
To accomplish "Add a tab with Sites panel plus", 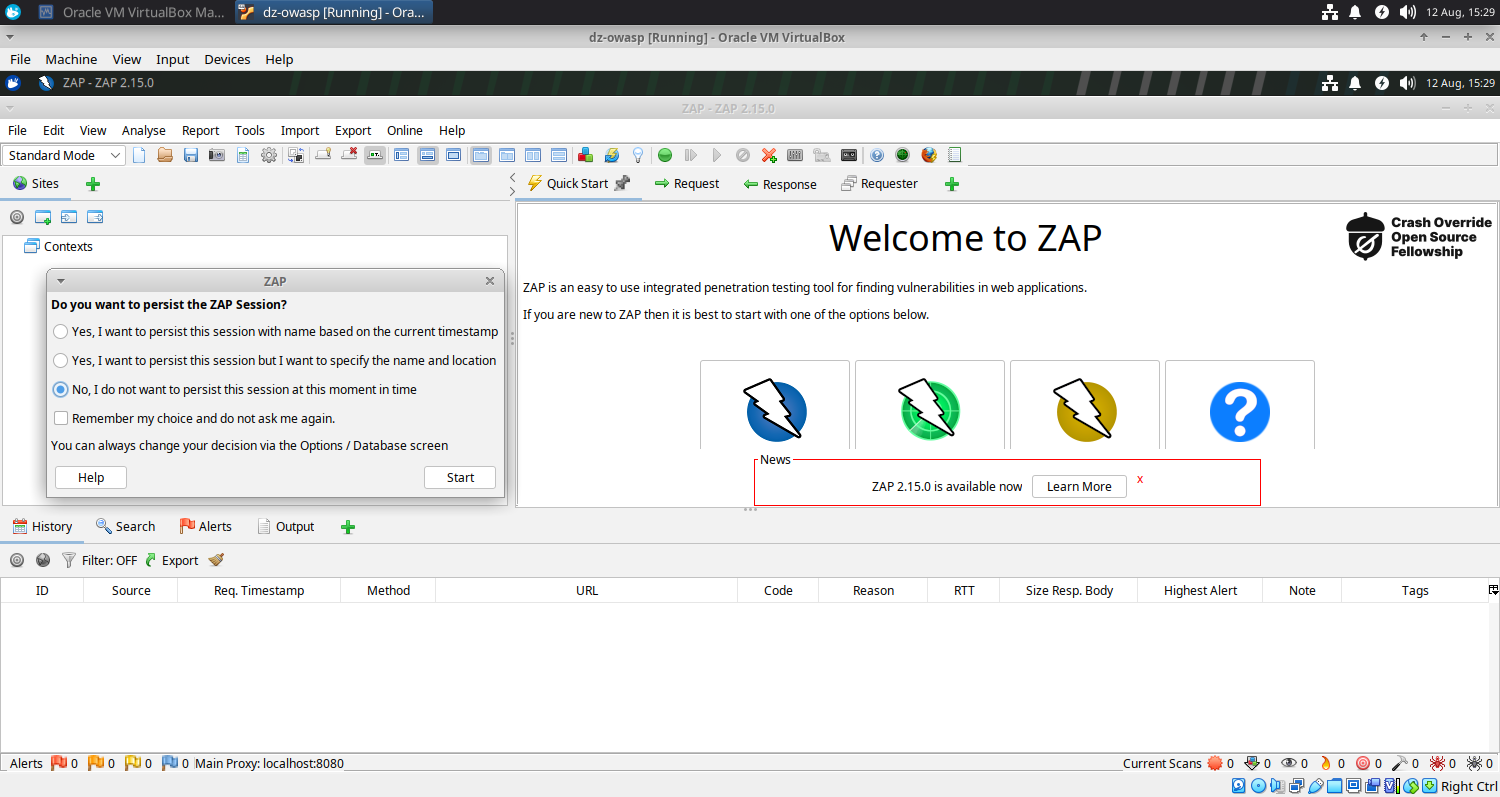I will (93, 184).
